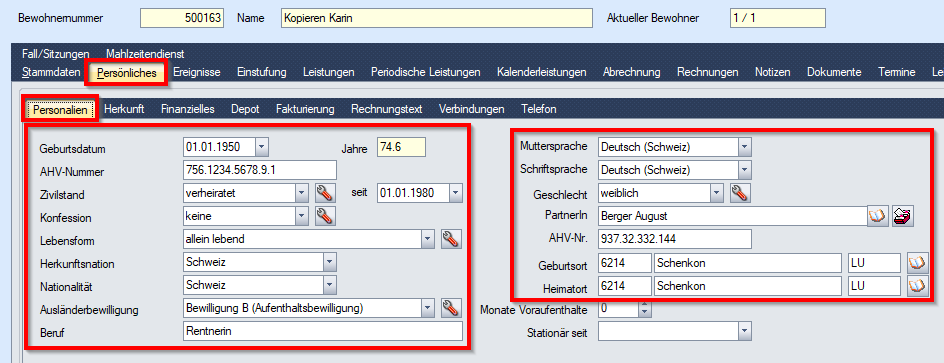
Task: Expand the Nationalität combo box
Action: pyautogui.click(x=330, y=285)
